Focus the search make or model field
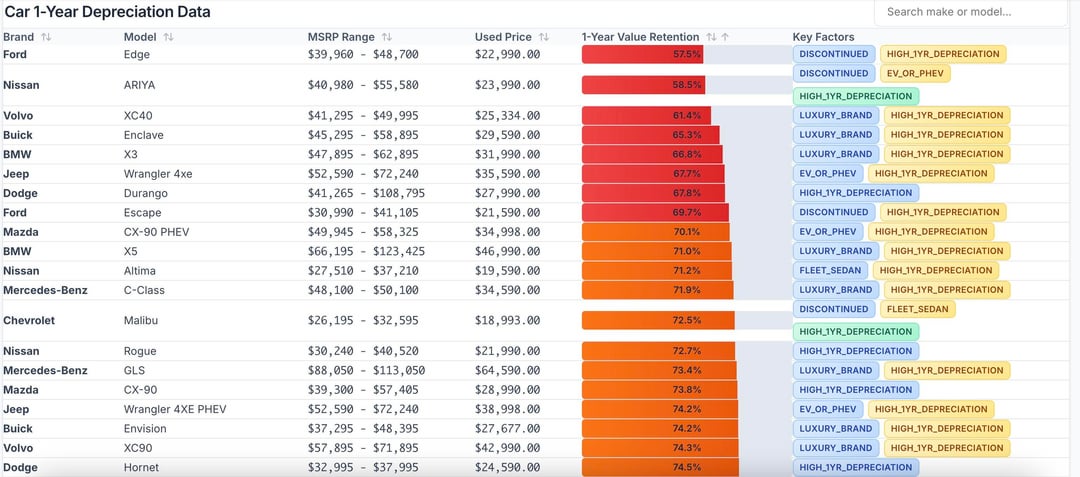Viewport: 1080px width, 477px height. click(970, 12)
